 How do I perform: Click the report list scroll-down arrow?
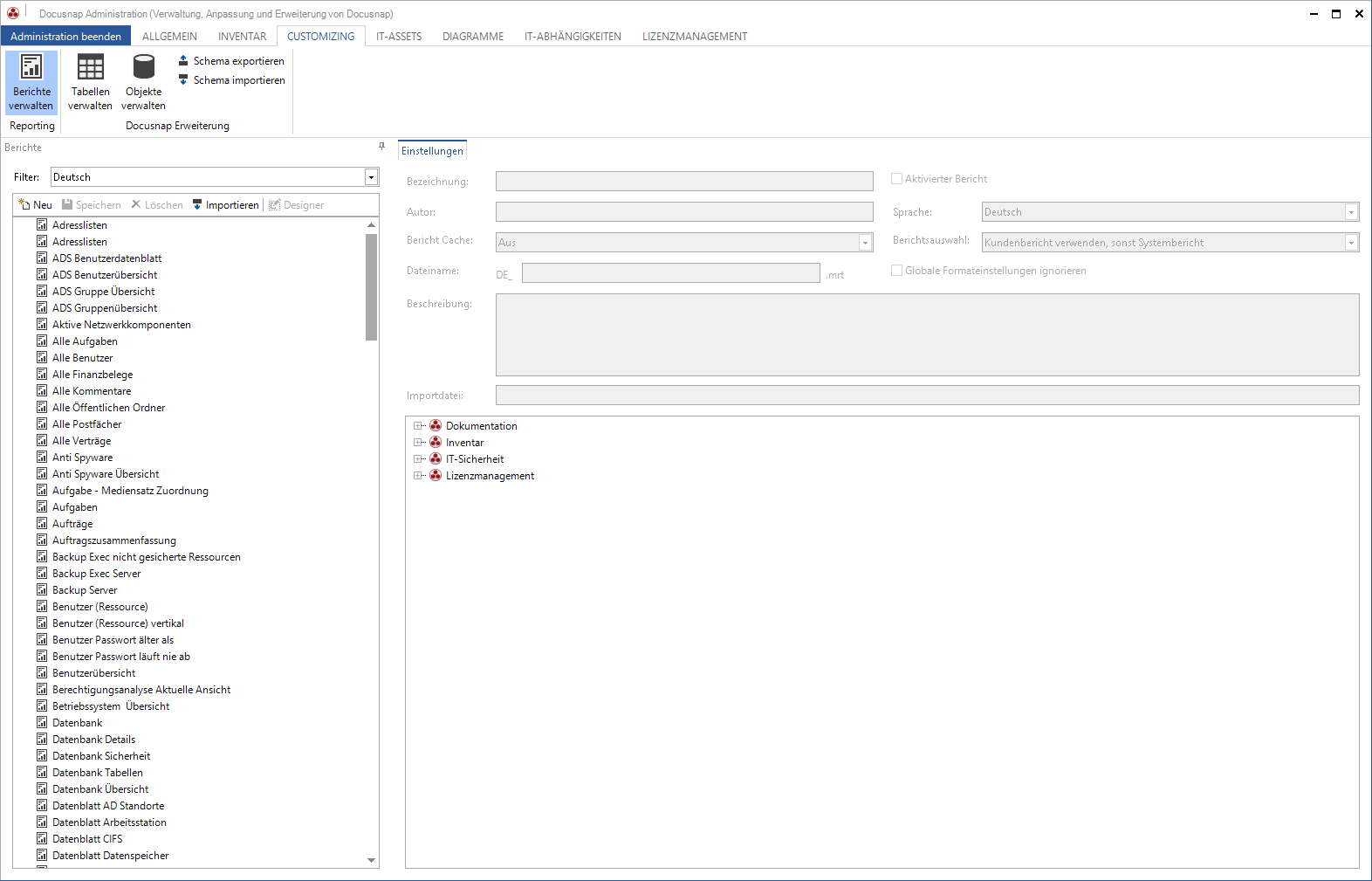371,860
